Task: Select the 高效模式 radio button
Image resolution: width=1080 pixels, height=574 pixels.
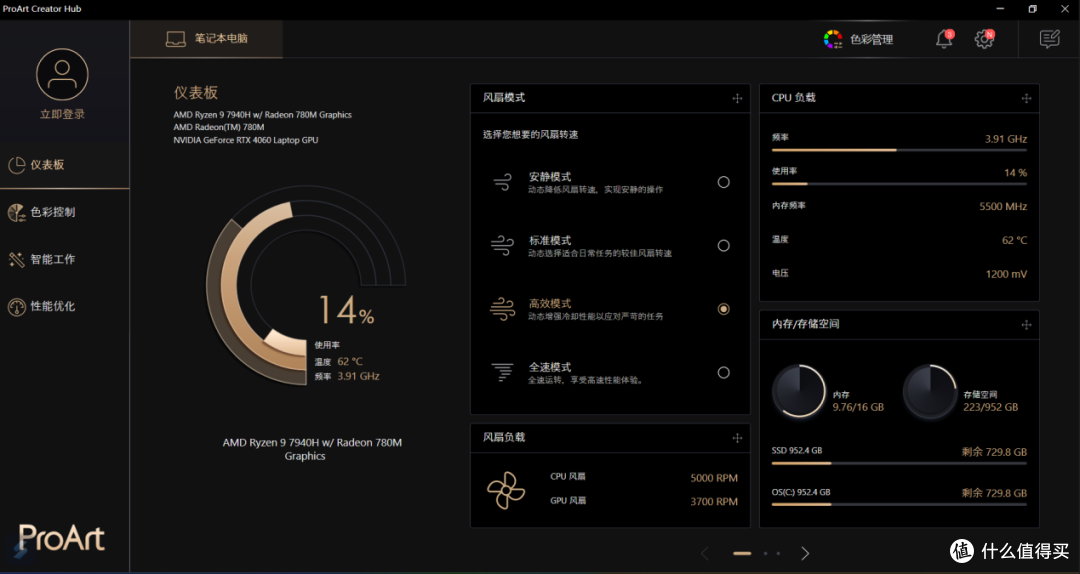Action: point(723,309)
